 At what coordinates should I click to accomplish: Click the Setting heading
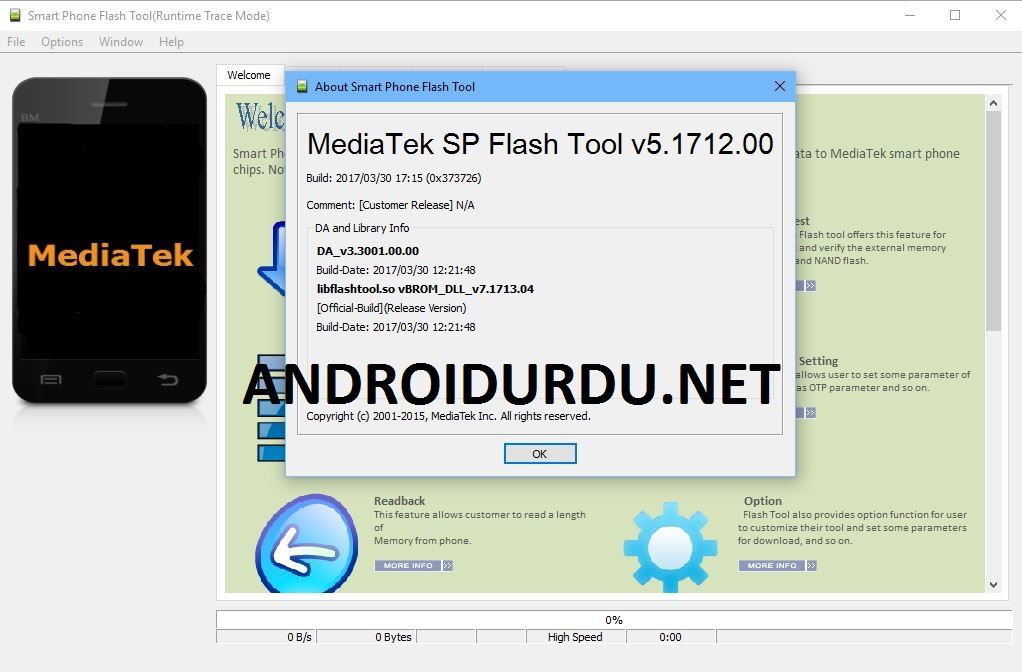click(818, 360)
